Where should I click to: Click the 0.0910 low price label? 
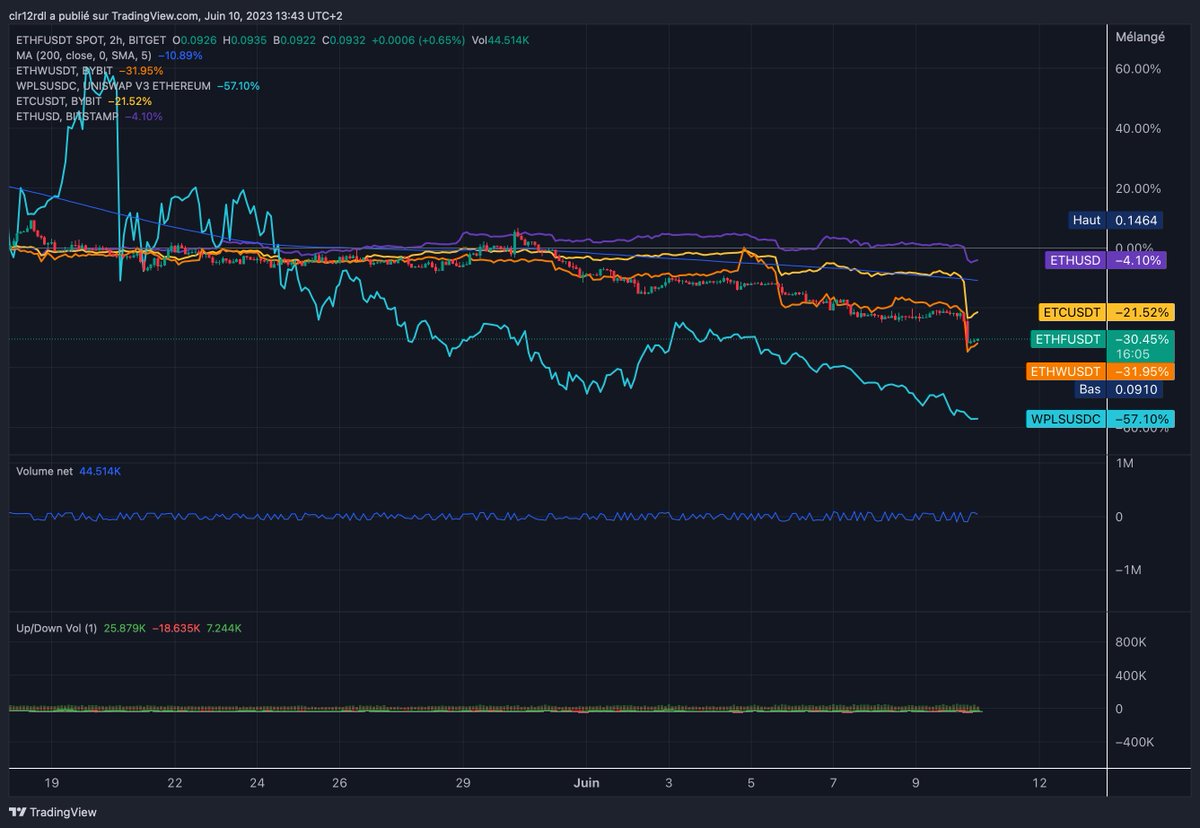[1134, 389]
